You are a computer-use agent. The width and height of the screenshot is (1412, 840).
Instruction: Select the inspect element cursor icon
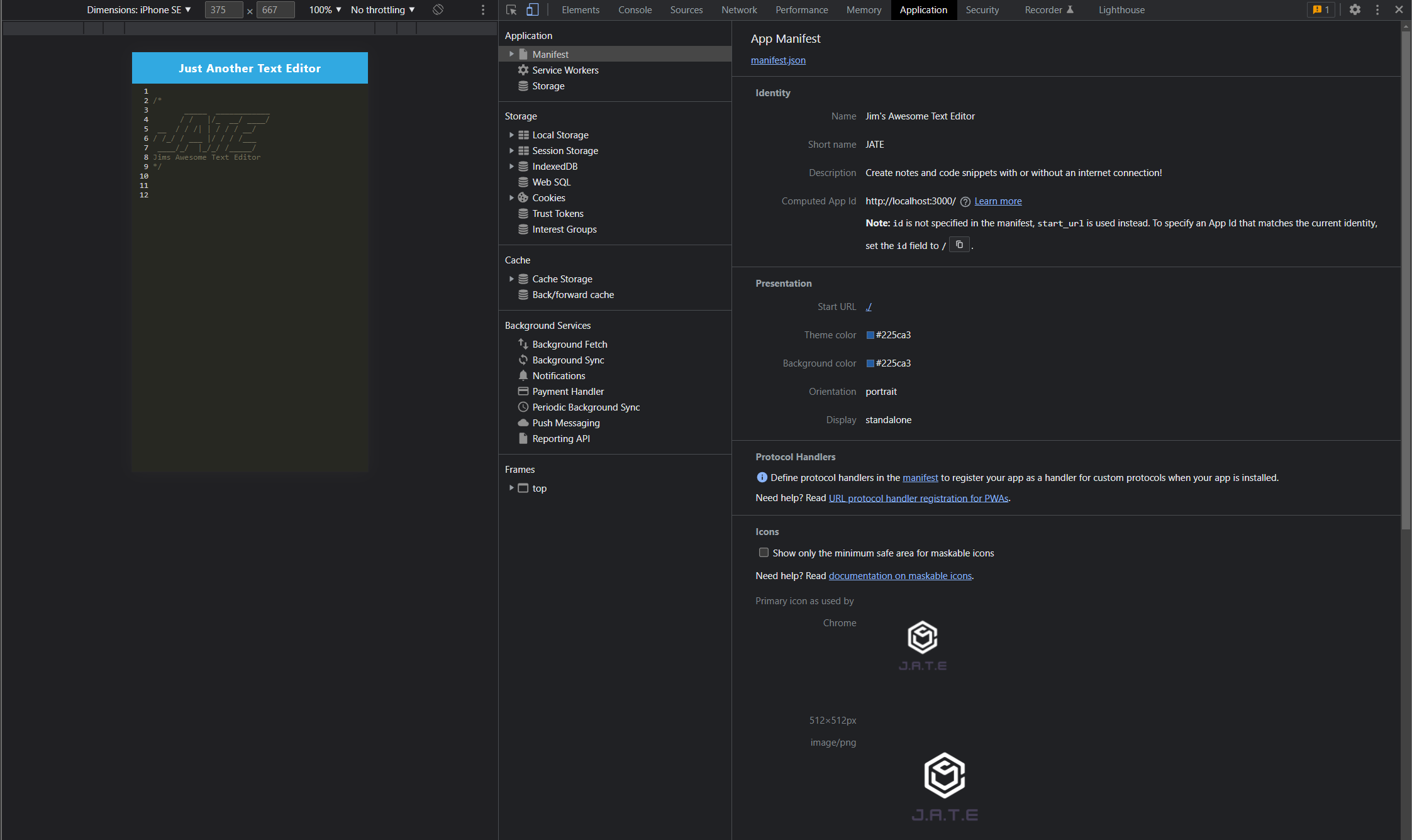click(511, 10)
